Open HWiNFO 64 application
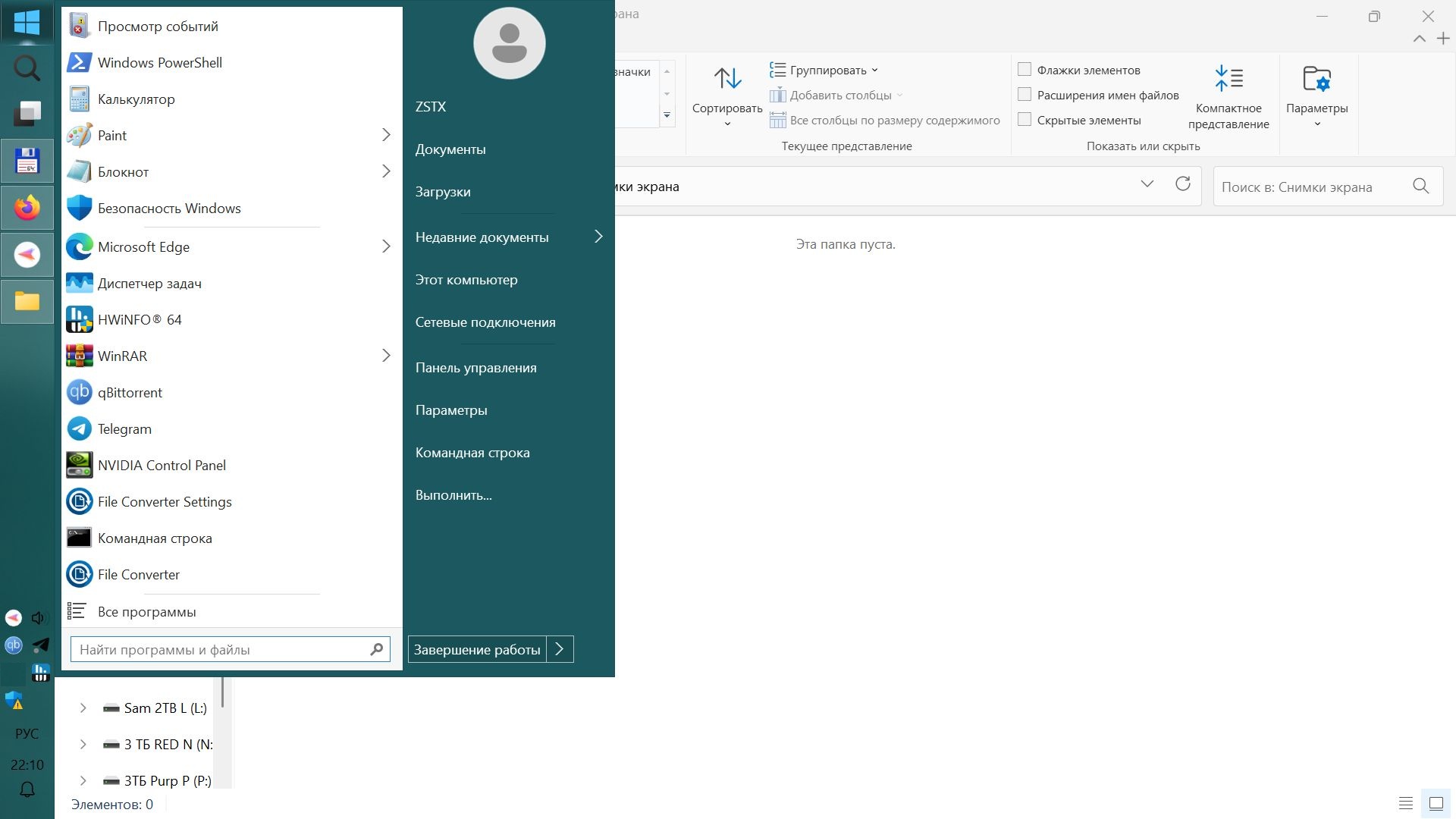 (140, 320)
